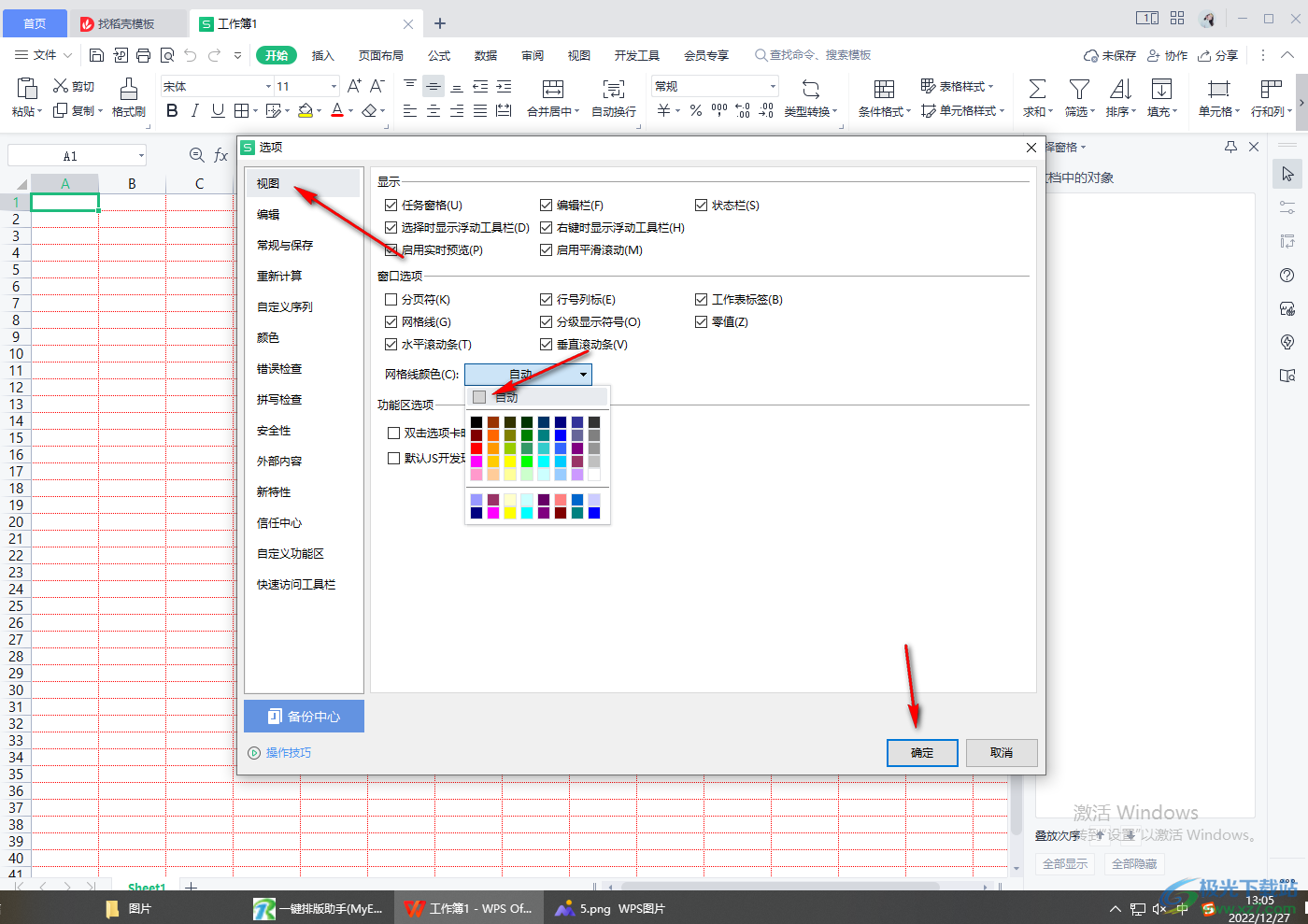Open the 开发工具 ribbon tab

[637, 55]
